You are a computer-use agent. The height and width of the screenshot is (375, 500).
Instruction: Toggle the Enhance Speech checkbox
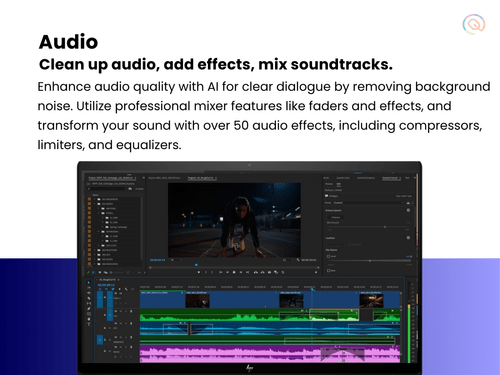click(408, 210)
